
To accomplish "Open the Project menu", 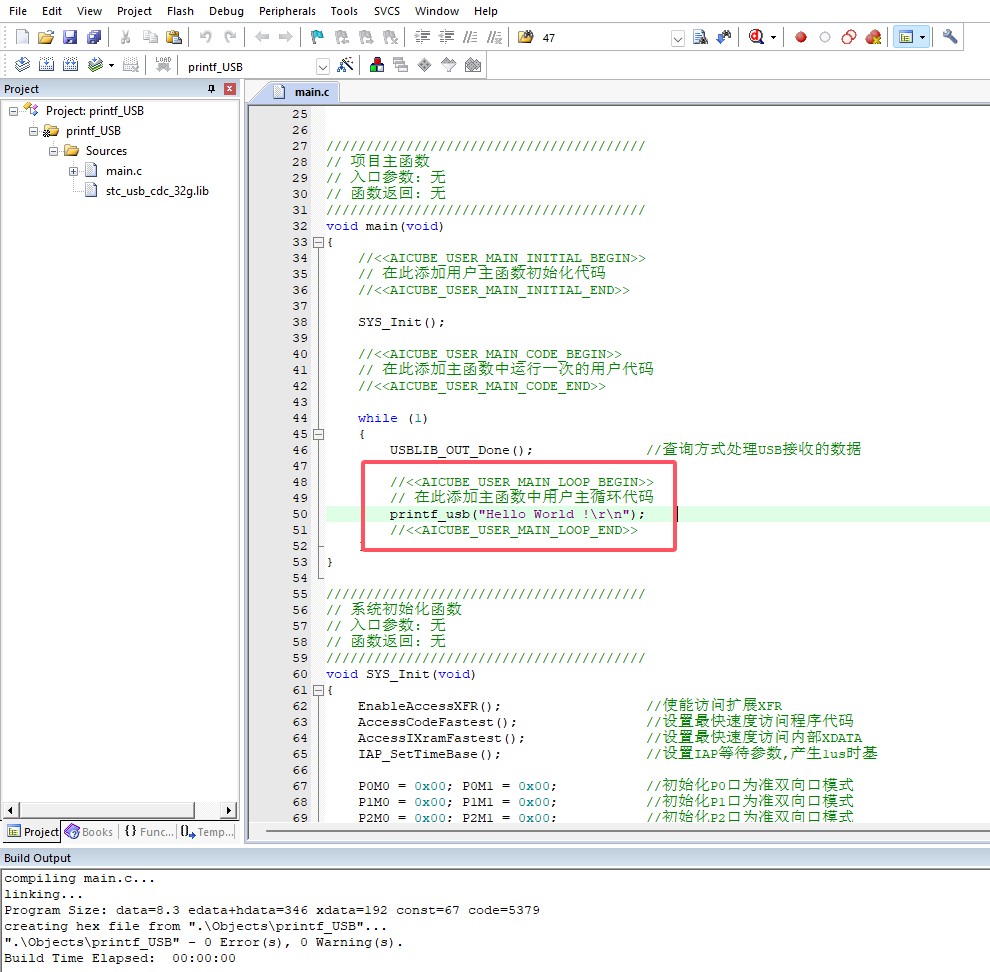I will [x=134, y=11].
